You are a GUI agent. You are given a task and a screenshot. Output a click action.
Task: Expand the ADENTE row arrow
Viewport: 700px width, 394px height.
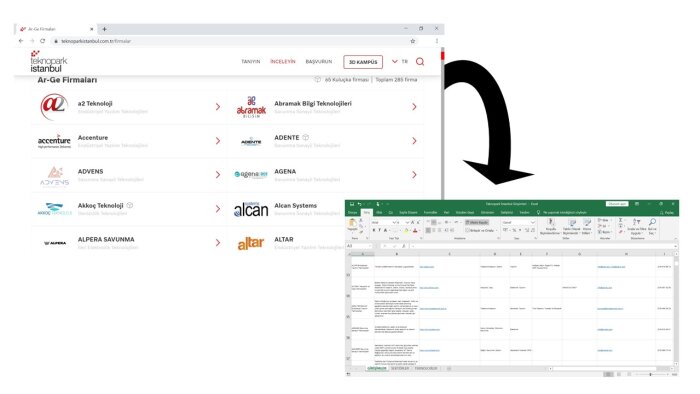[x=414, y=141]
